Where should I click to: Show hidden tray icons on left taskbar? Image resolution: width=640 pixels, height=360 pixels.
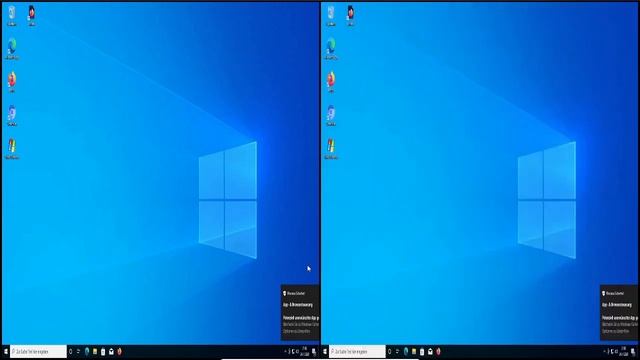click(285, 351)
